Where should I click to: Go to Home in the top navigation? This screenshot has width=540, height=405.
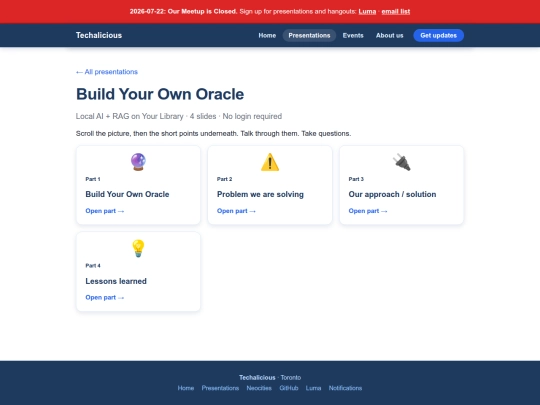(x=267, y=35)
